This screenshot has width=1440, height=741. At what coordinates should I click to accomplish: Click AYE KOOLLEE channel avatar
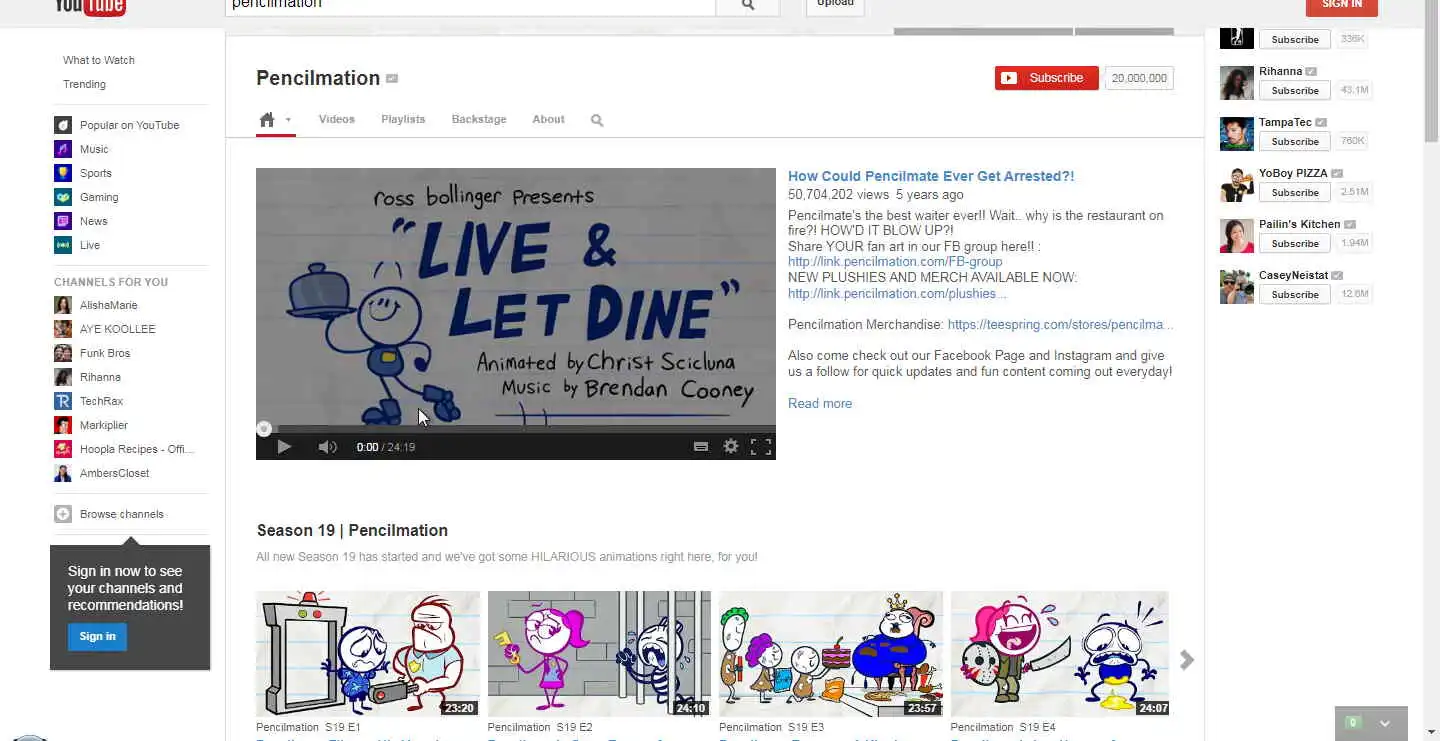click(63, 329)
